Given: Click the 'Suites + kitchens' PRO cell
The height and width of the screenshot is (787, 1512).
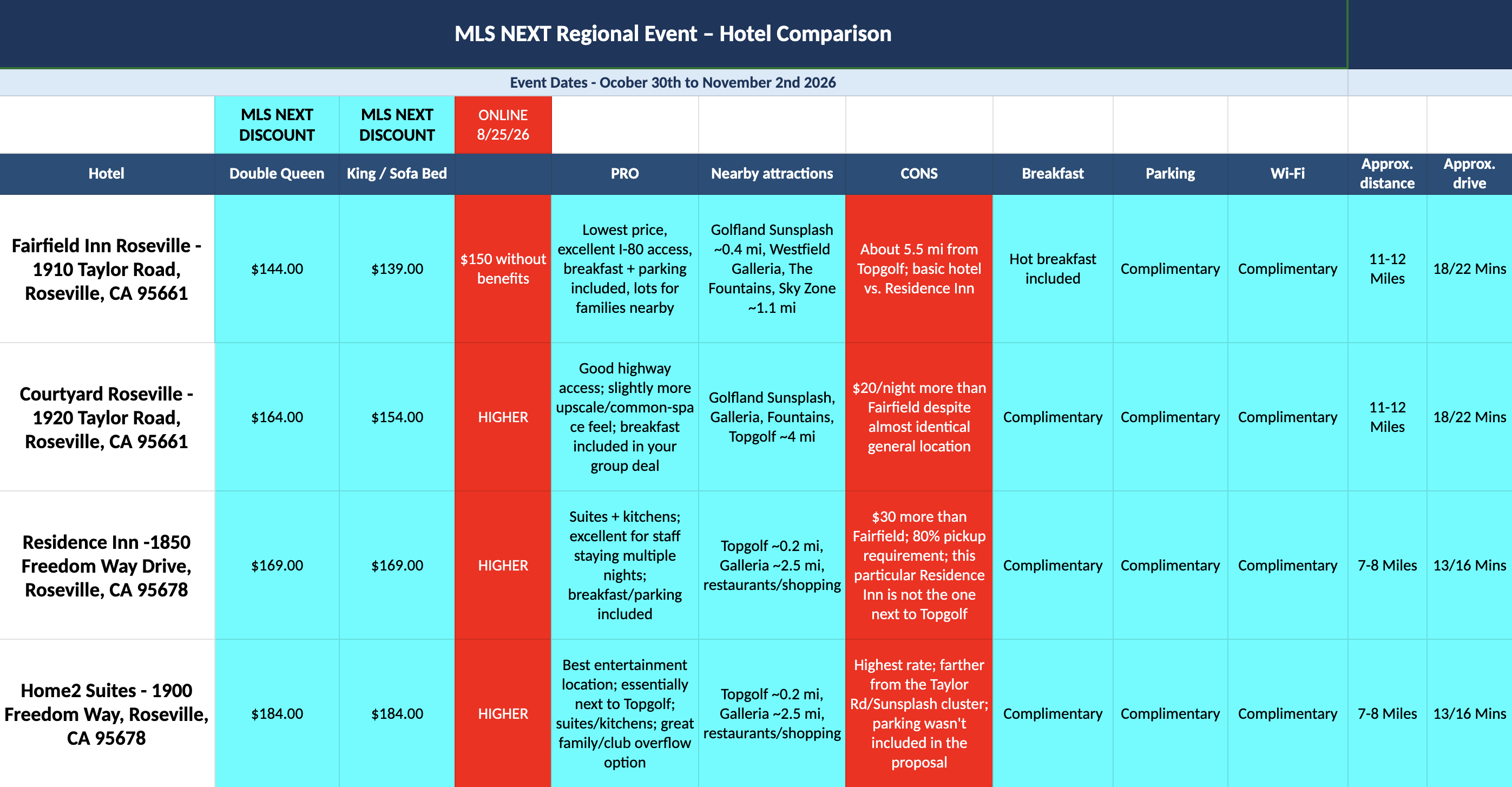Looking at the screenshot, I should [x=624, y=565].
